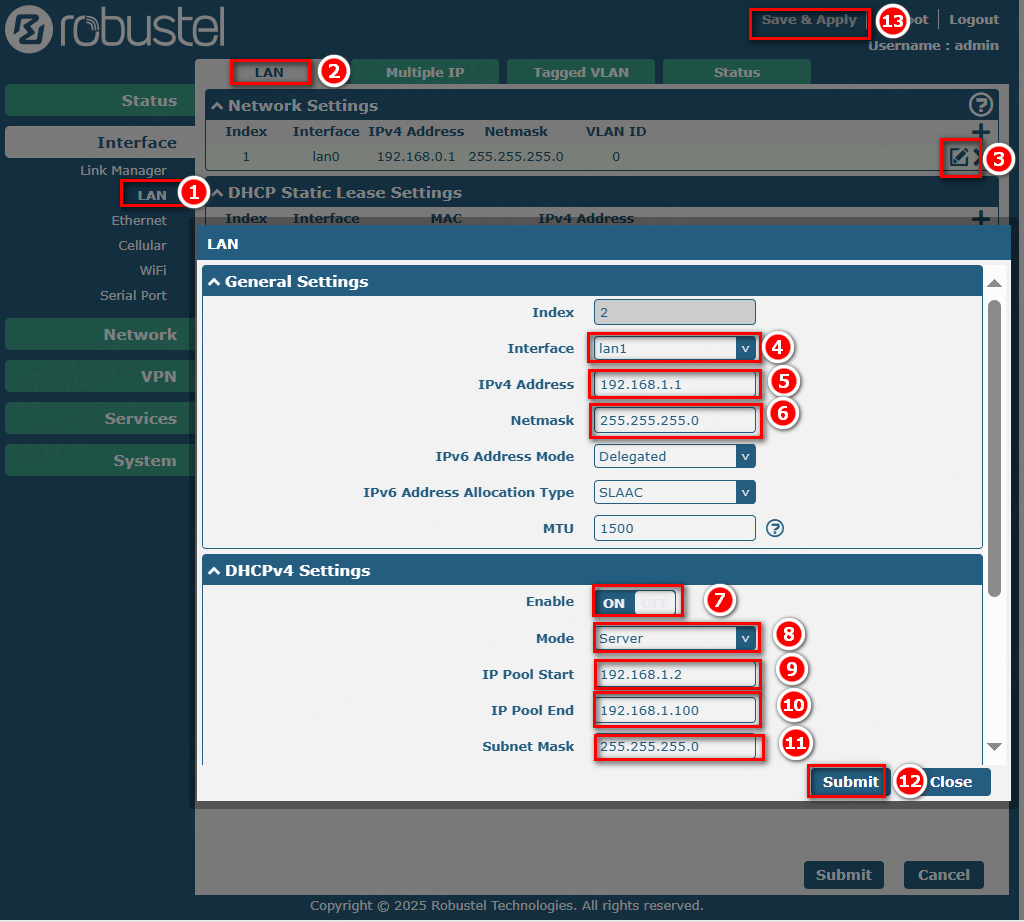The image size is (1024, 922).
Task: Click the IPv4 Address input field
Action: (x=674, y=384)
